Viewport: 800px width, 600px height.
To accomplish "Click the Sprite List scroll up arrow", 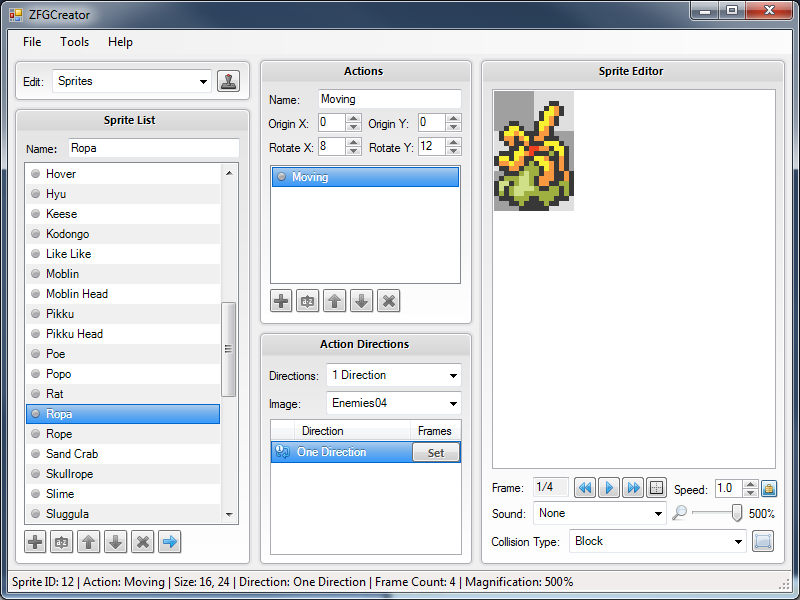I will pyautogui.click(x=229, y=173).
